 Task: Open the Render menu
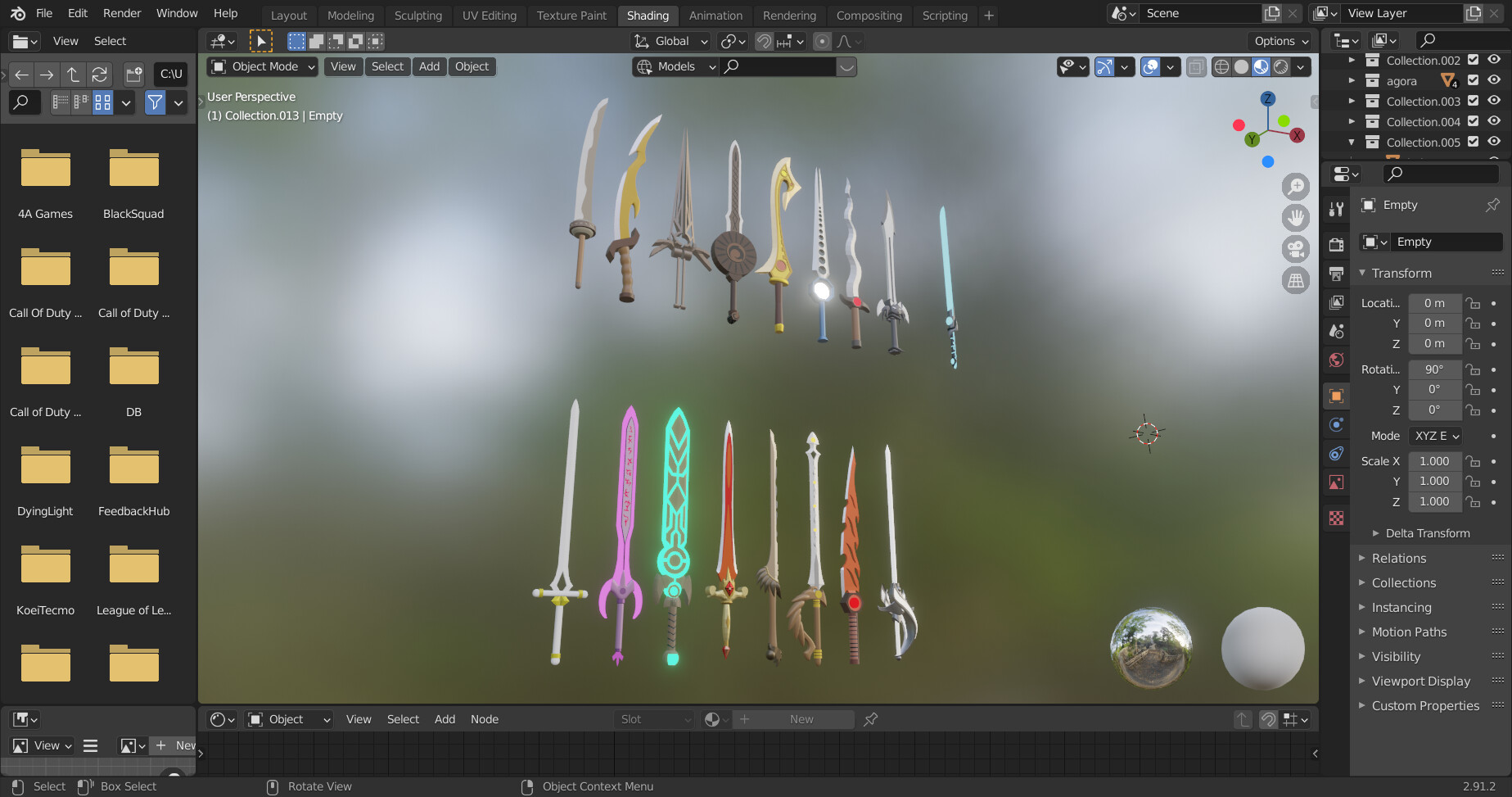point(121,13)
